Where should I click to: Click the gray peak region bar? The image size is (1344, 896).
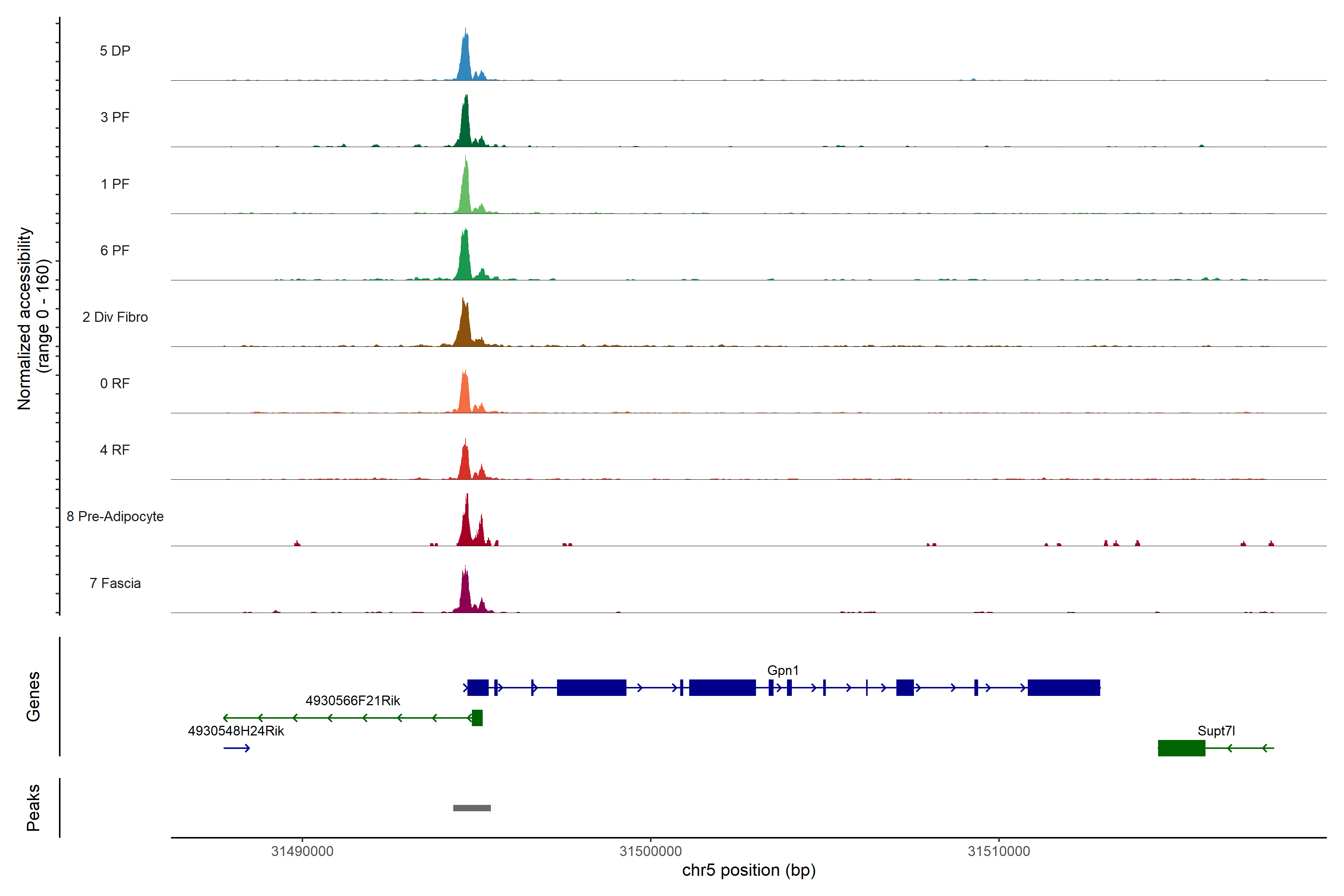coord(472,808)
